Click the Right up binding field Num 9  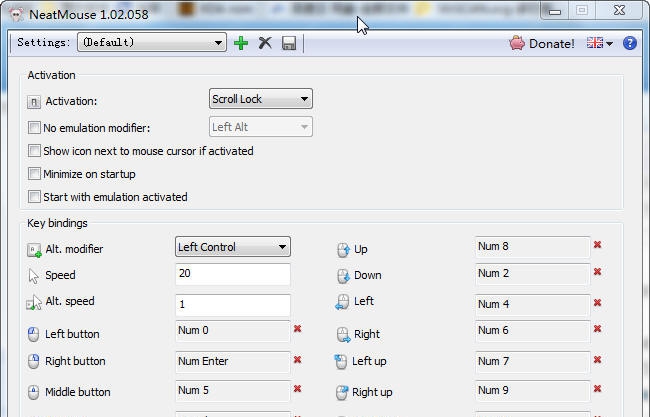point(533,390)
